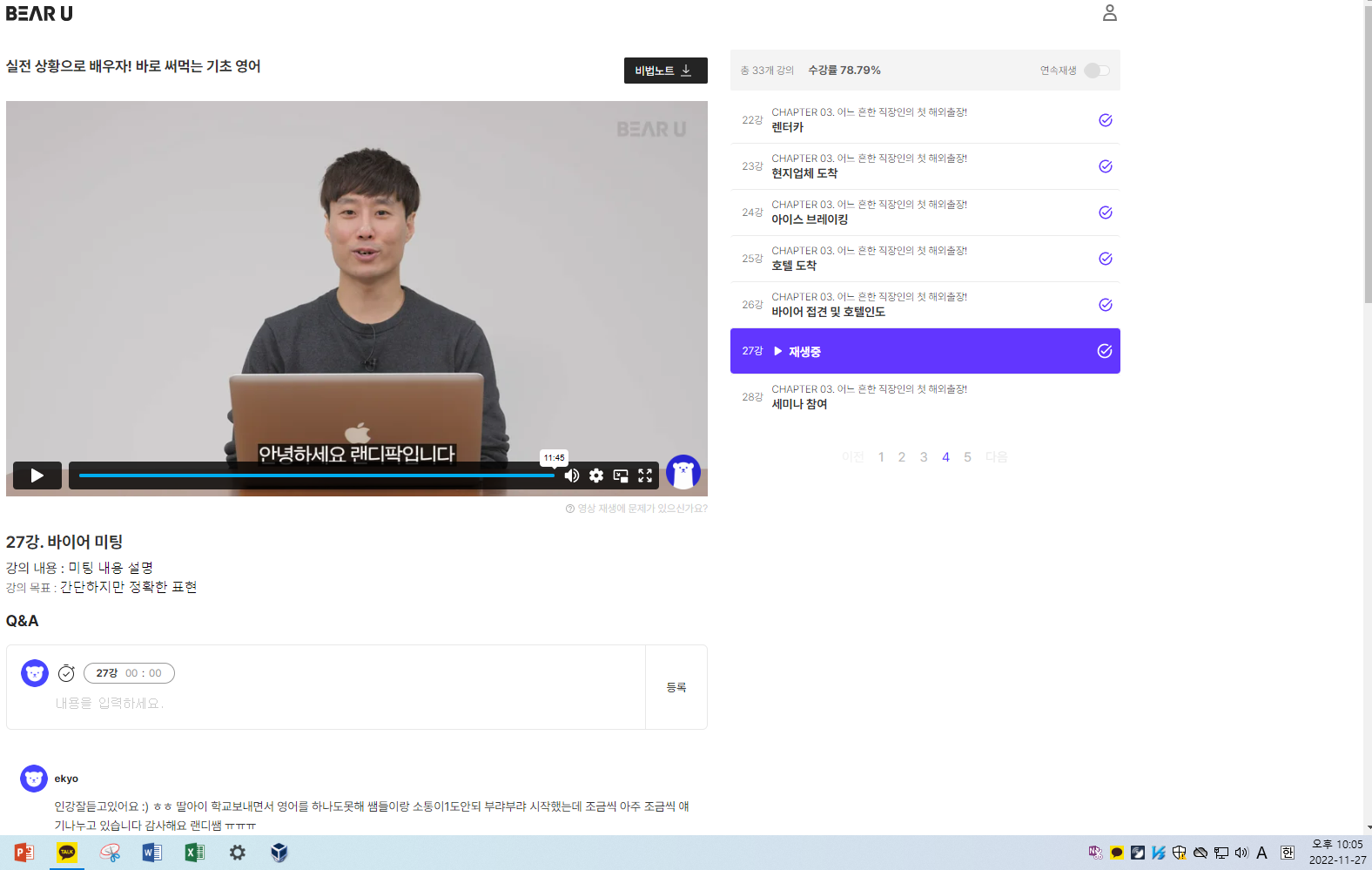Go to lecture list page 3
This screenshot has width=1372, height=870.
[x=924, y=457]
